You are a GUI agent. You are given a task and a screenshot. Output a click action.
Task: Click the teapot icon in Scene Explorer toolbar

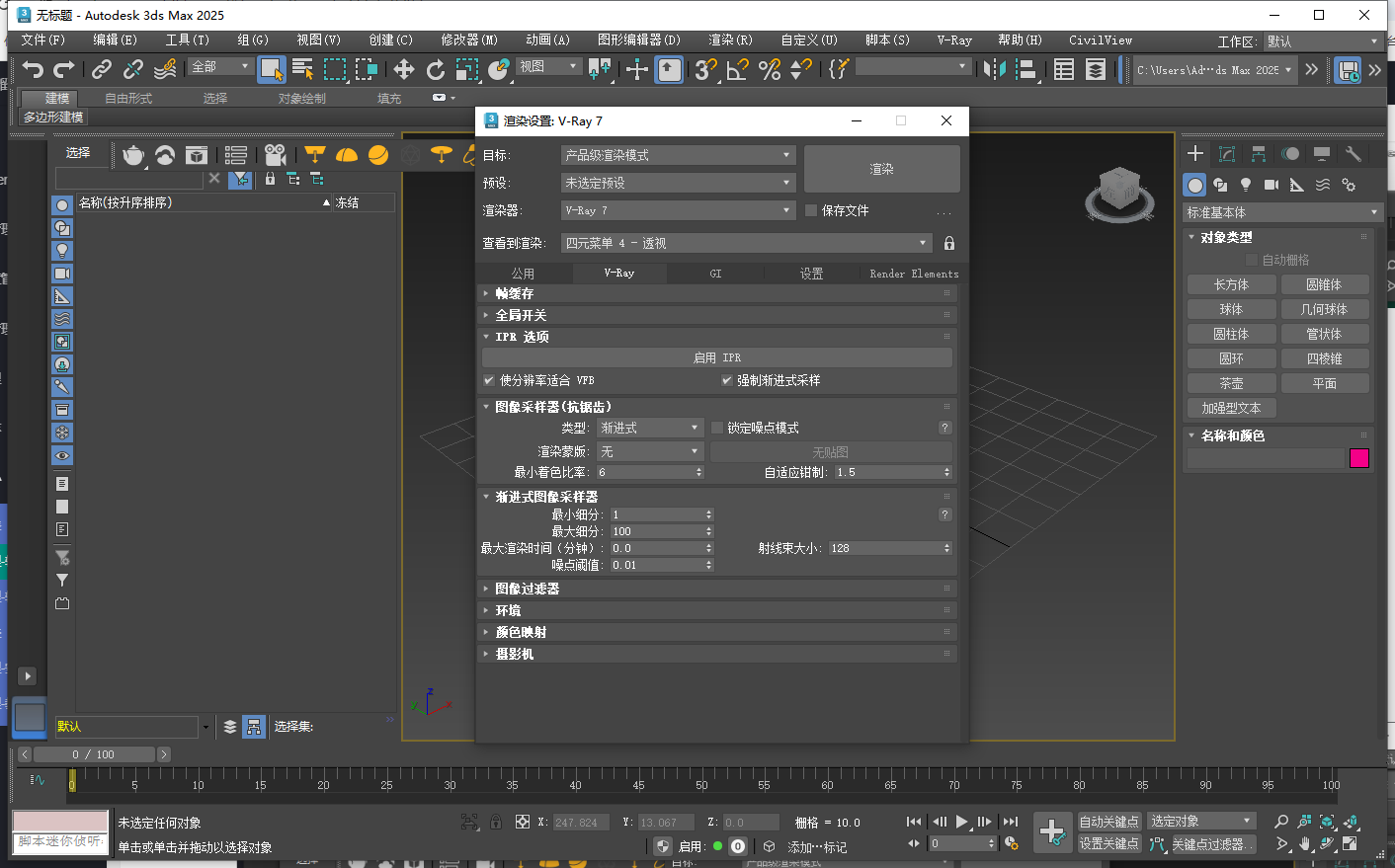click(x=132, y=155)
